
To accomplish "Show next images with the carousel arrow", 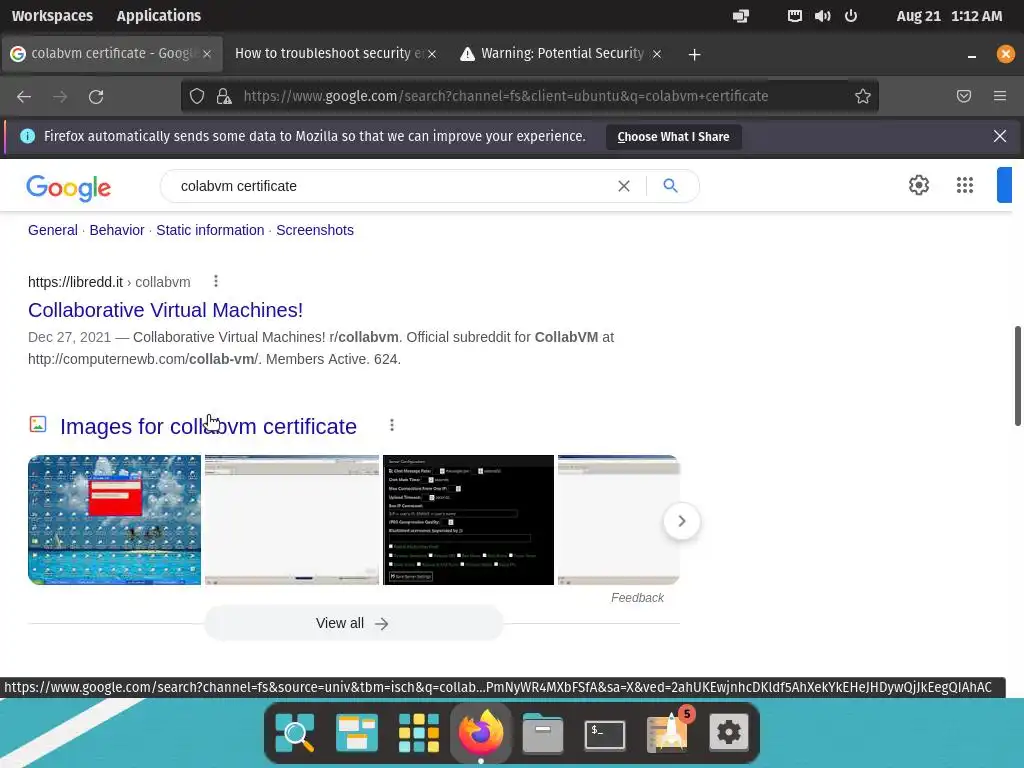I will tap(681, 521).
